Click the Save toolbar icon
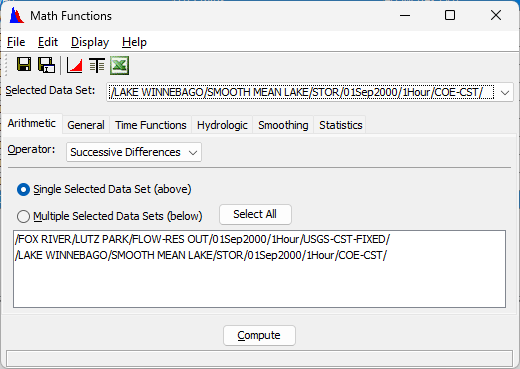 tap(24, 64)
